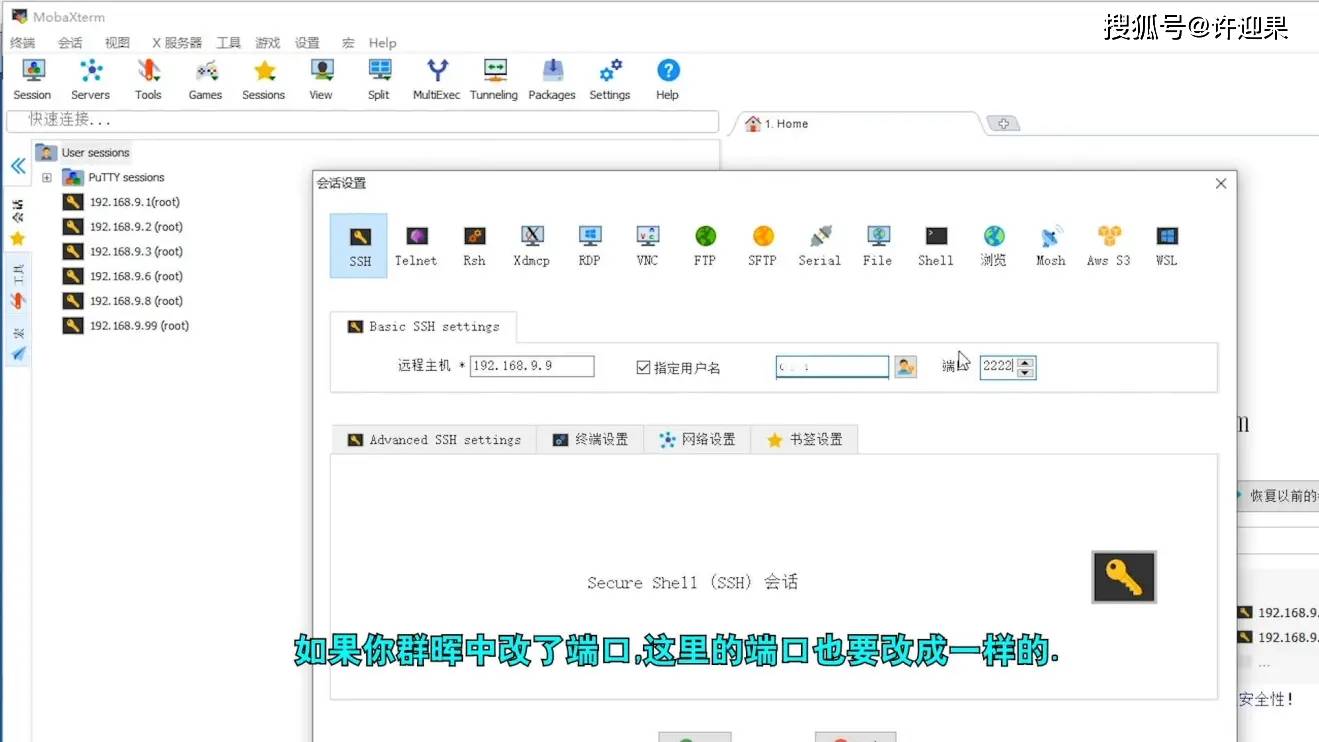The height and width of the screenshot is (742, 1319).
Task: Open the Packages toolbar icon
Action: click(x=552, y=79)
